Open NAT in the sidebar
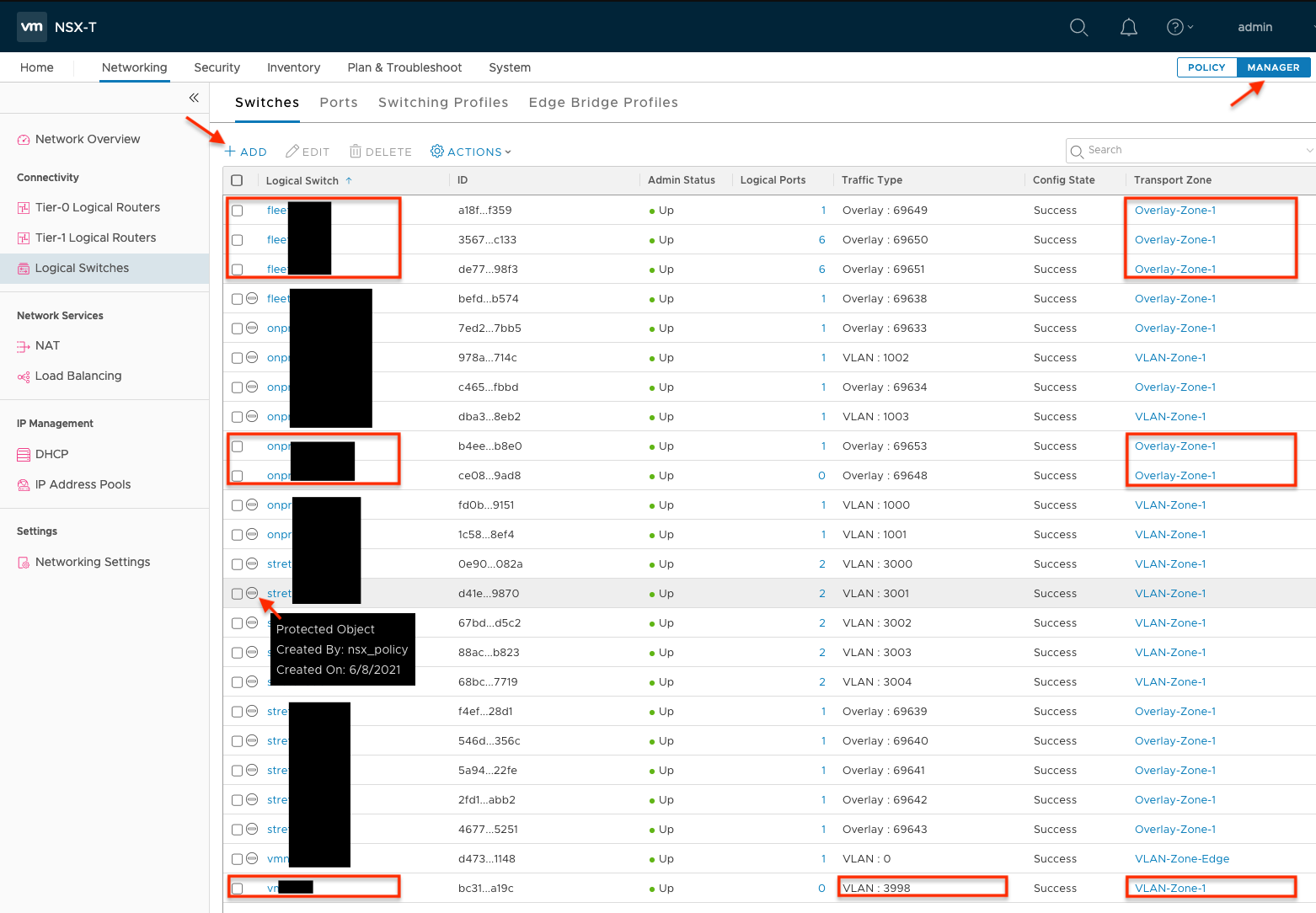 point(47,345)
